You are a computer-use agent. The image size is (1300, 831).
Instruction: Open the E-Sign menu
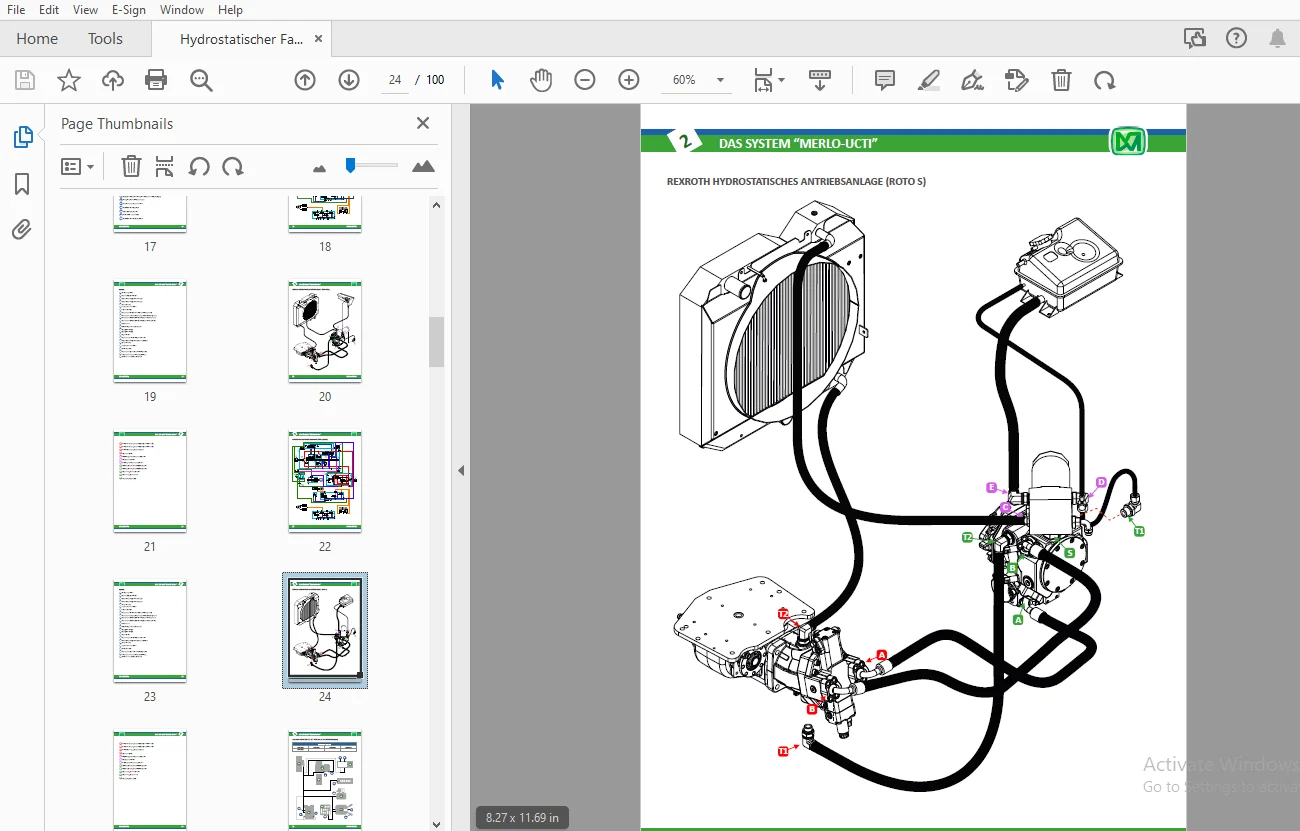129,10
